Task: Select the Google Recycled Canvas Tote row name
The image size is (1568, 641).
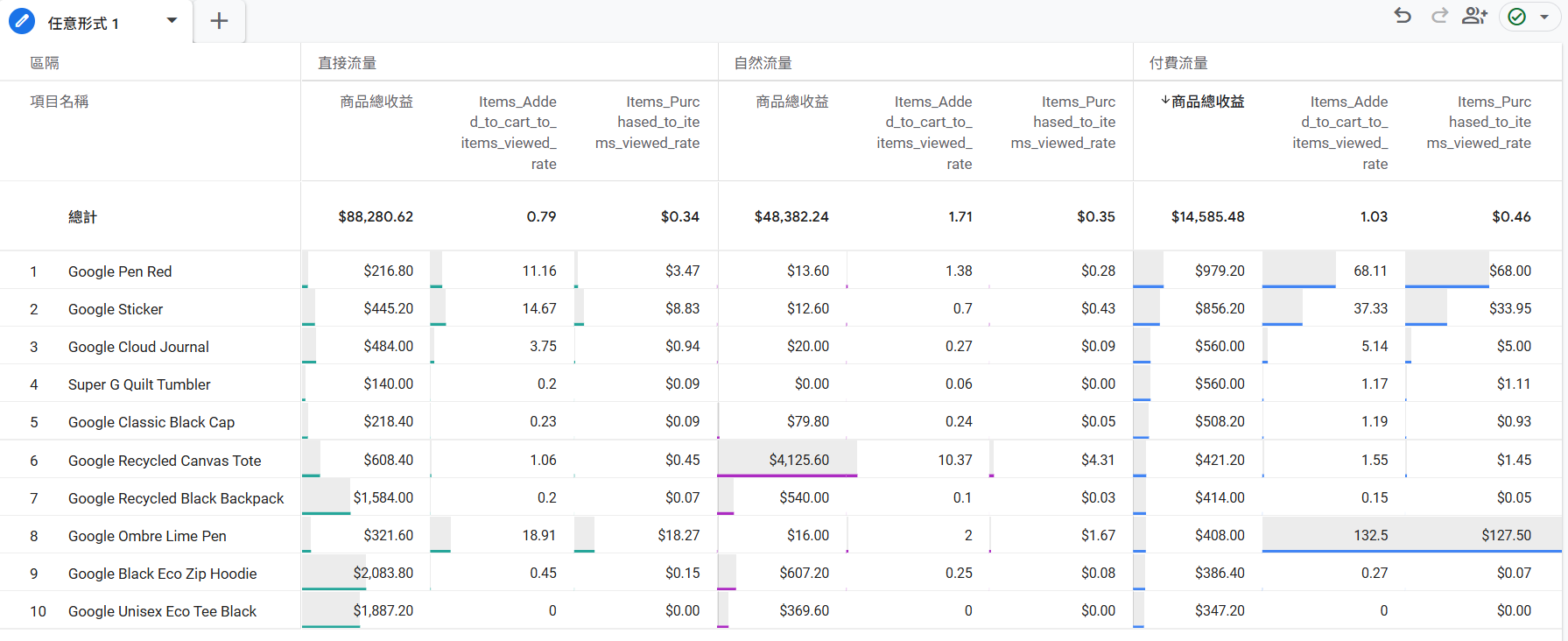Action: point(165,461)
